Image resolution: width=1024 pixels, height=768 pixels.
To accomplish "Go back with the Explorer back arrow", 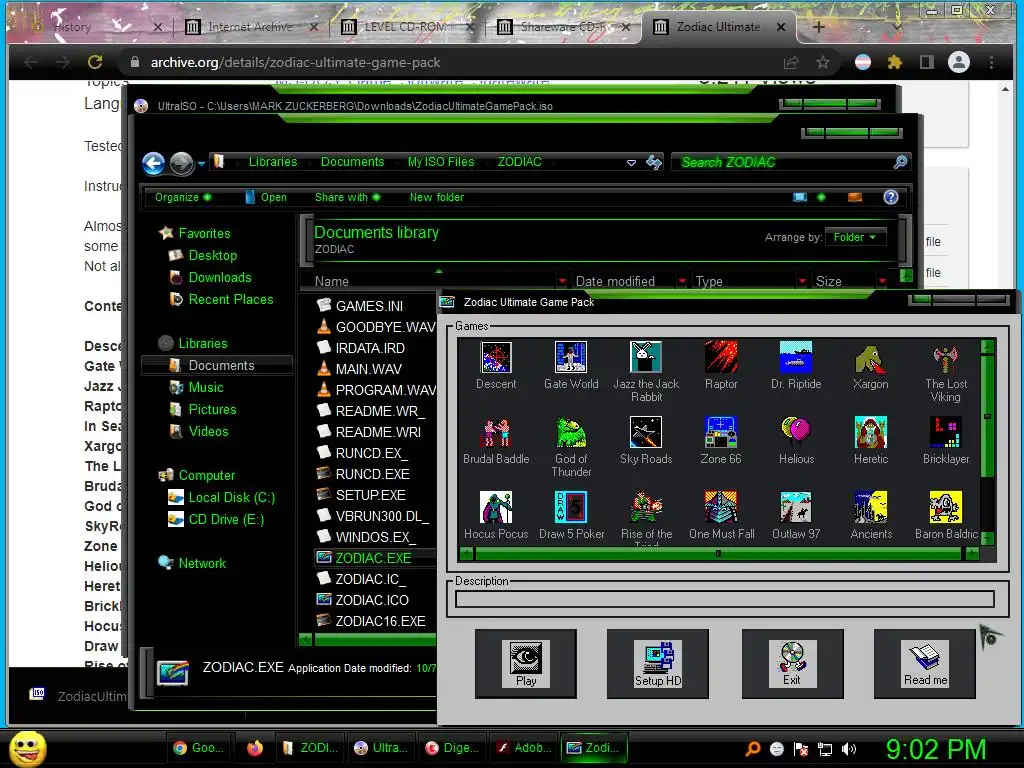I will [153, 163].
